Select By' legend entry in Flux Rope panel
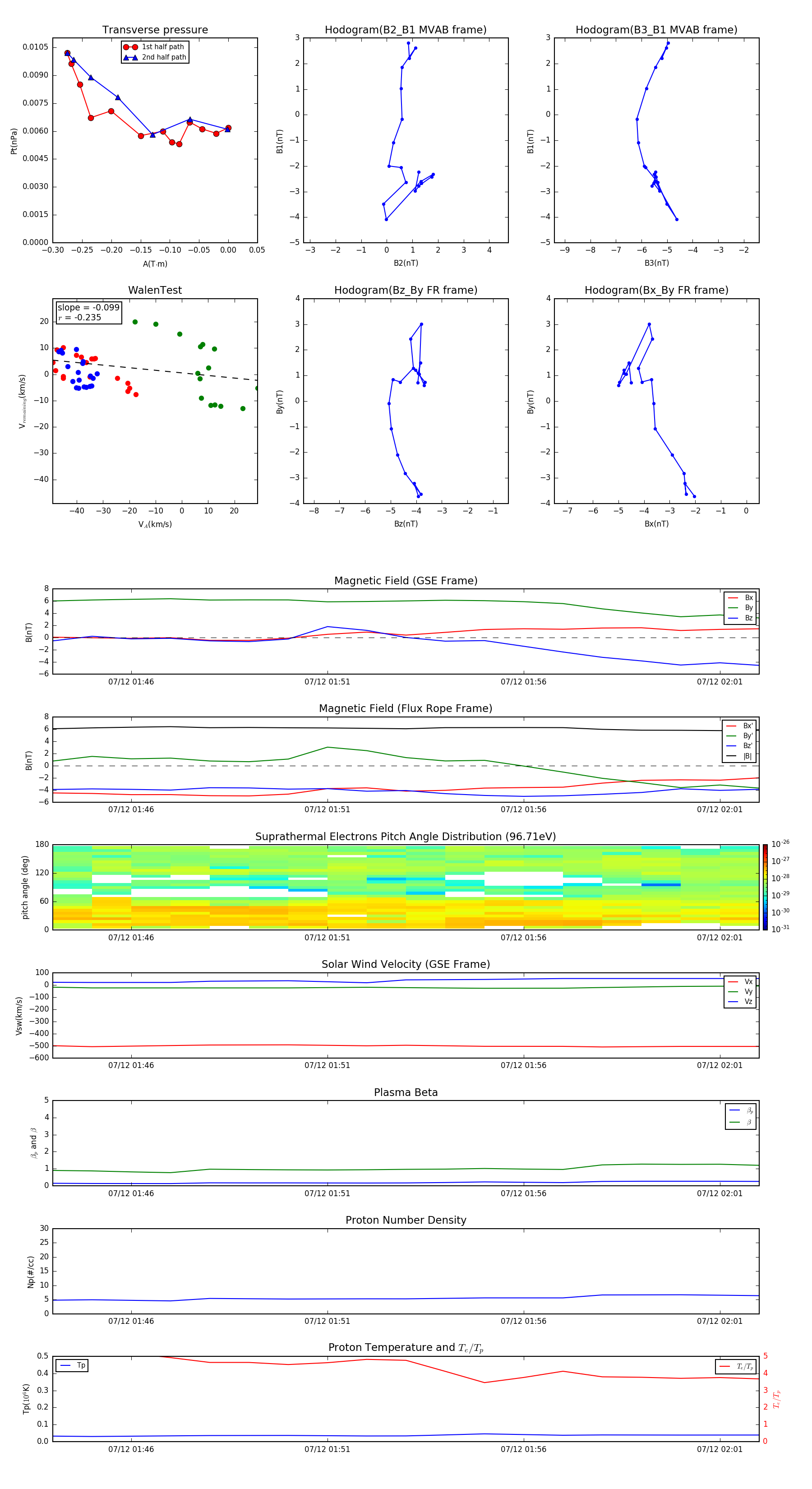The width and height of the screenshot is (812, 1489). coord(740,736)
